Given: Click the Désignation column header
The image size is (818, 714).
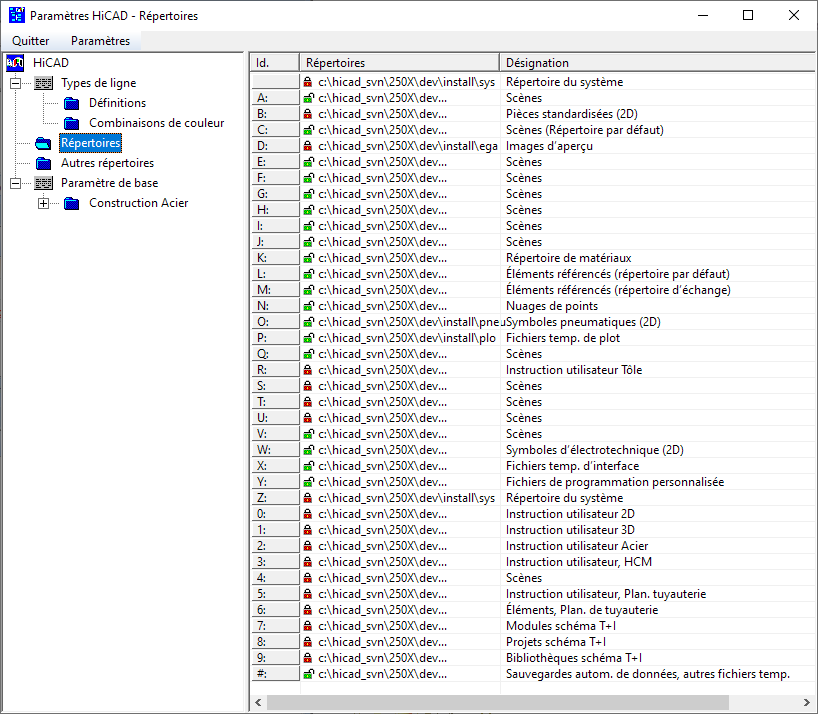Looking at the screenshot, I should click(657, 63).
